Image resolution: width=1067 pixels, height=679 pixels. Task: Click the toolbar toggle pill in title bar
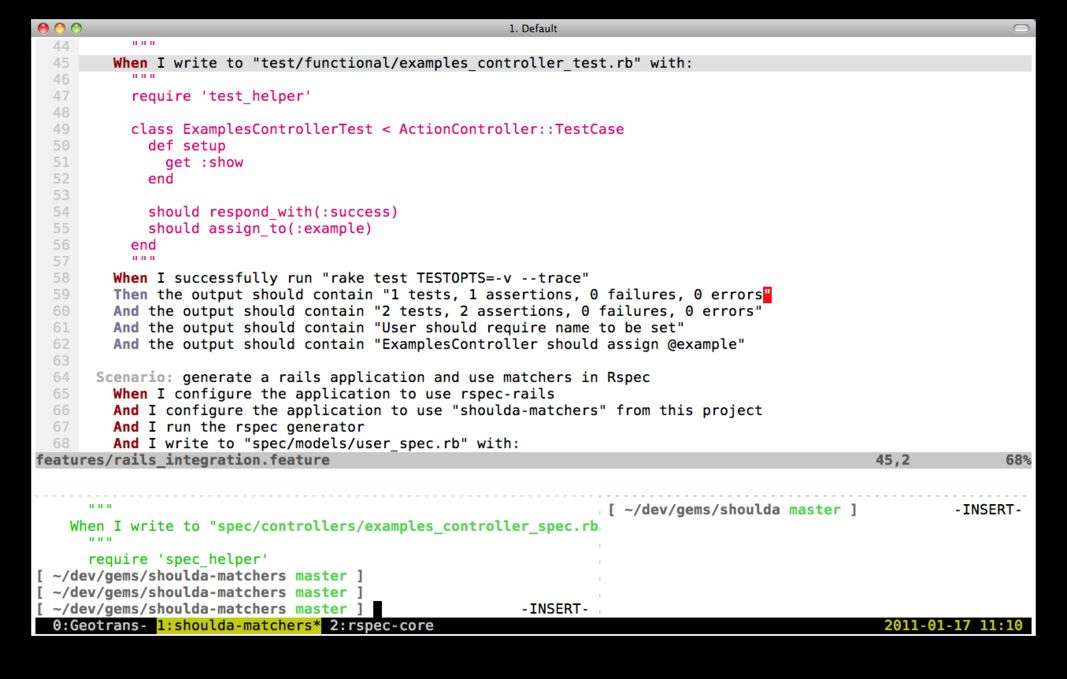(x=1021, y=28)
